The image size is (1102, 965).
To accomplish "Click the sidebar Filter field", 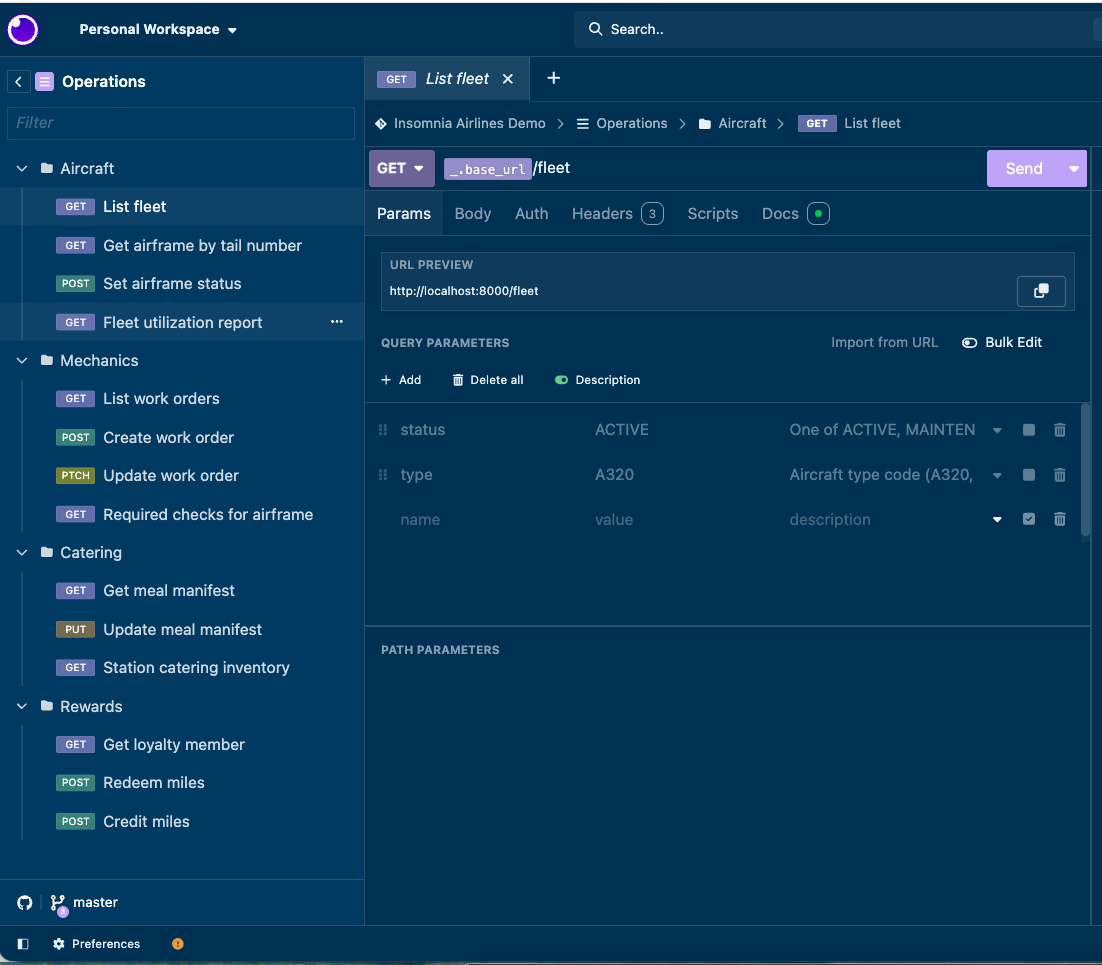I will tap(181, 123).
